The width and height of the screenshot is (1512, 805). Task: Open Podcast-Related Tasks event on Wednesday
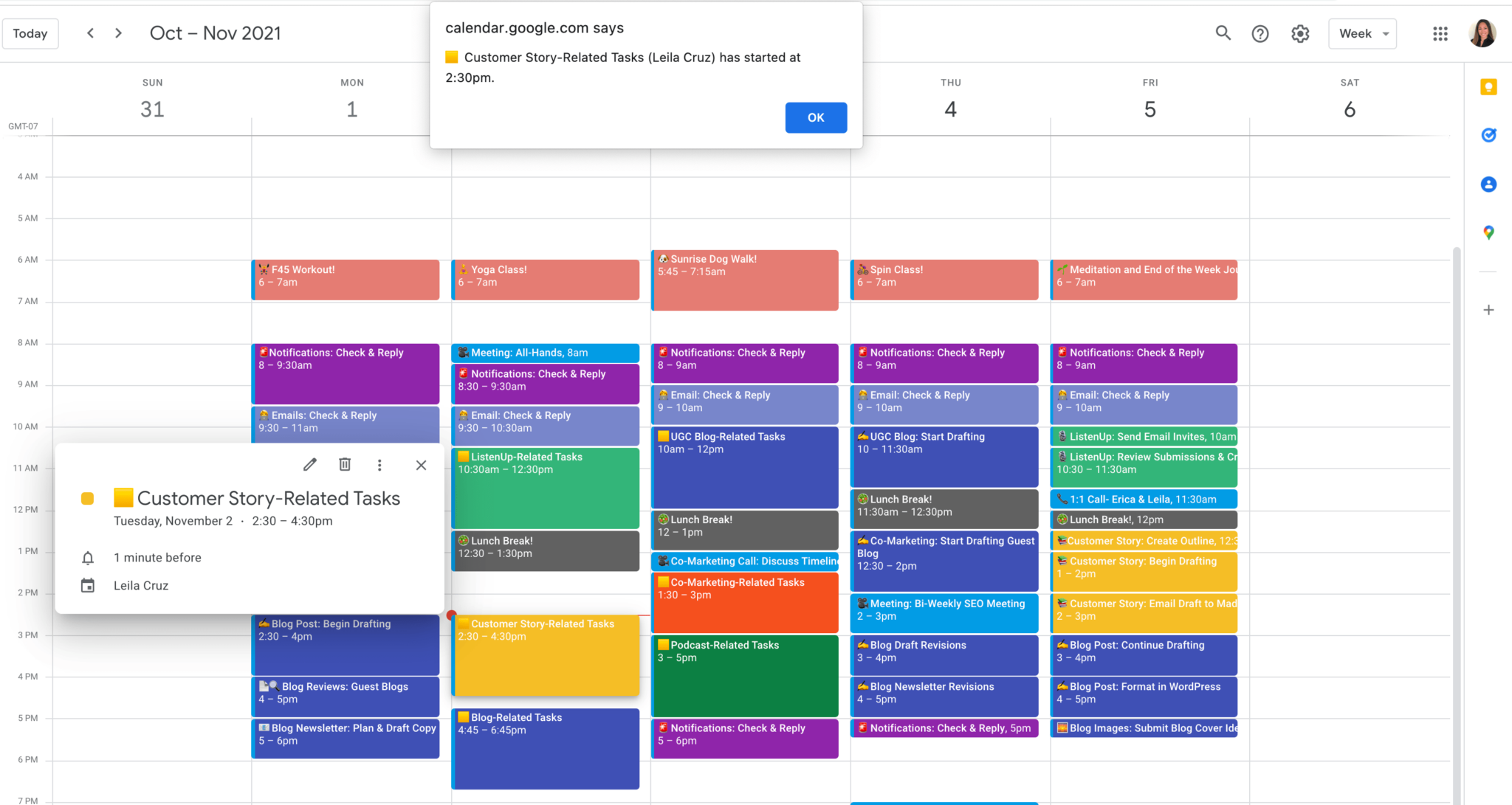click(x=744, y=675)
